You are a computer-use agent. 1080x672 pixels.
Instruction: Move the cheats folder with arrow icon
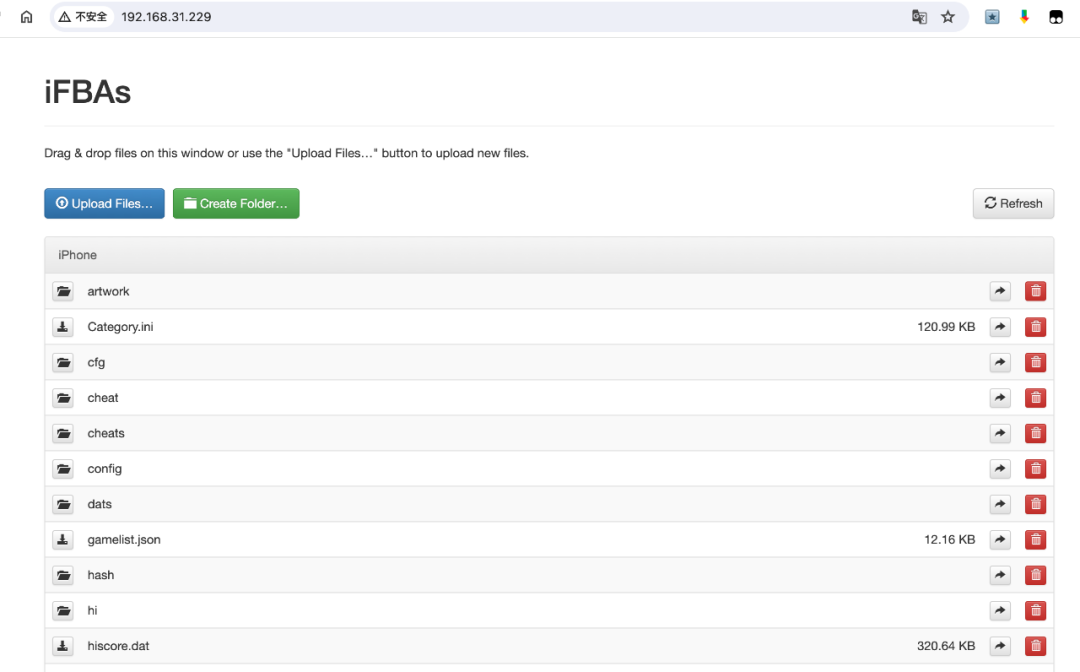pos(1000,433)
